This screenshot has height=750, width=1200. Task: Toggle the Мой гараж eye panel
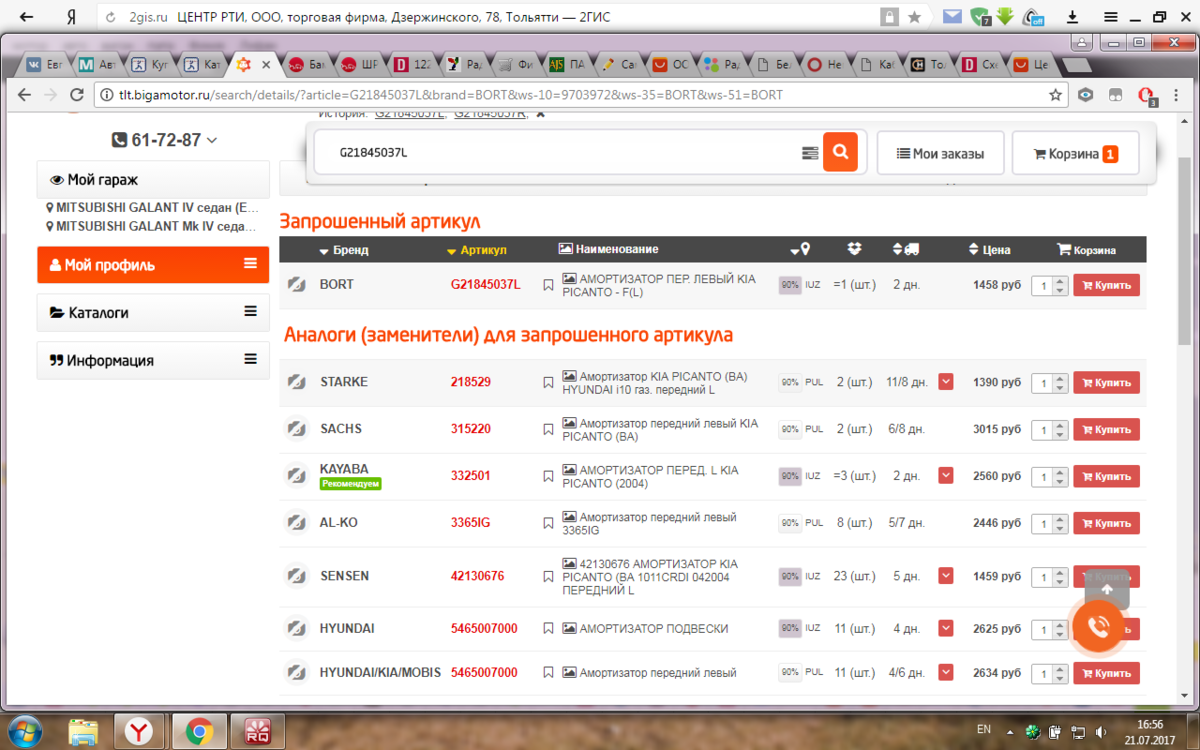coord(153,180)
